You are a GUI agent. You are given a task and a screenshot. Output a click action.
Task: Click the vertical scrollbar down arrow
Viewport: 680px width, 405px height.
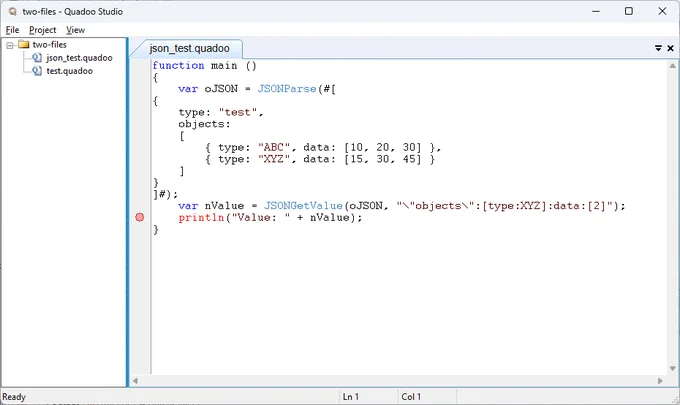coord(673,368)
